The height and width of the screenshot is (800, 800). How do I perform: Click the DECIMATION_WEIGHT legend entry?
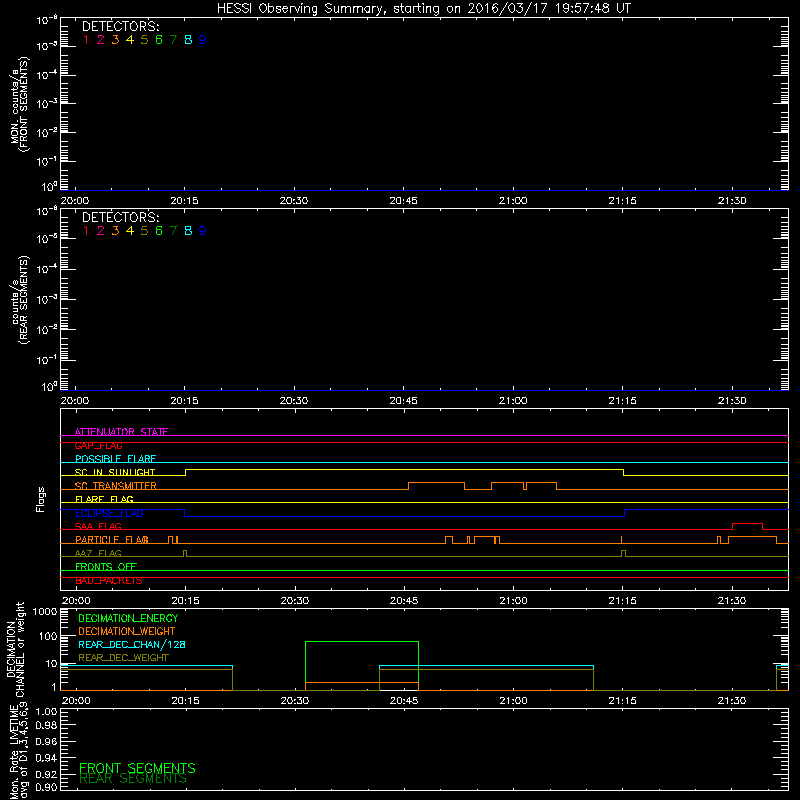click(x=127, y=632)
